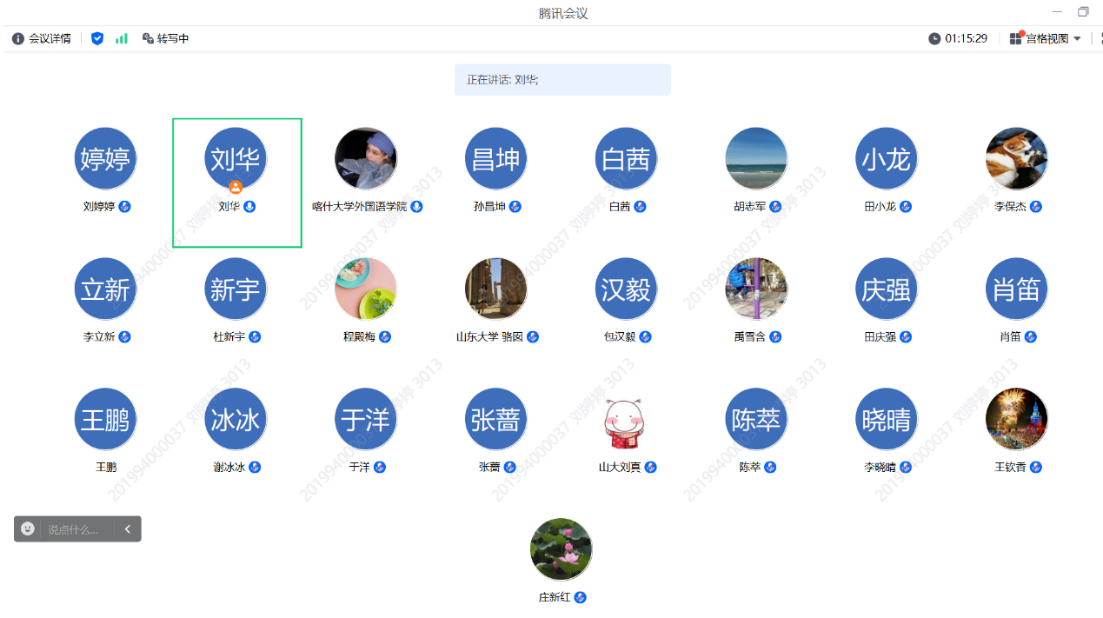The height and width of the screenshot is (618, 1103).
Task: Click the microphone icon next to 刘华
Action: [250, 207]
